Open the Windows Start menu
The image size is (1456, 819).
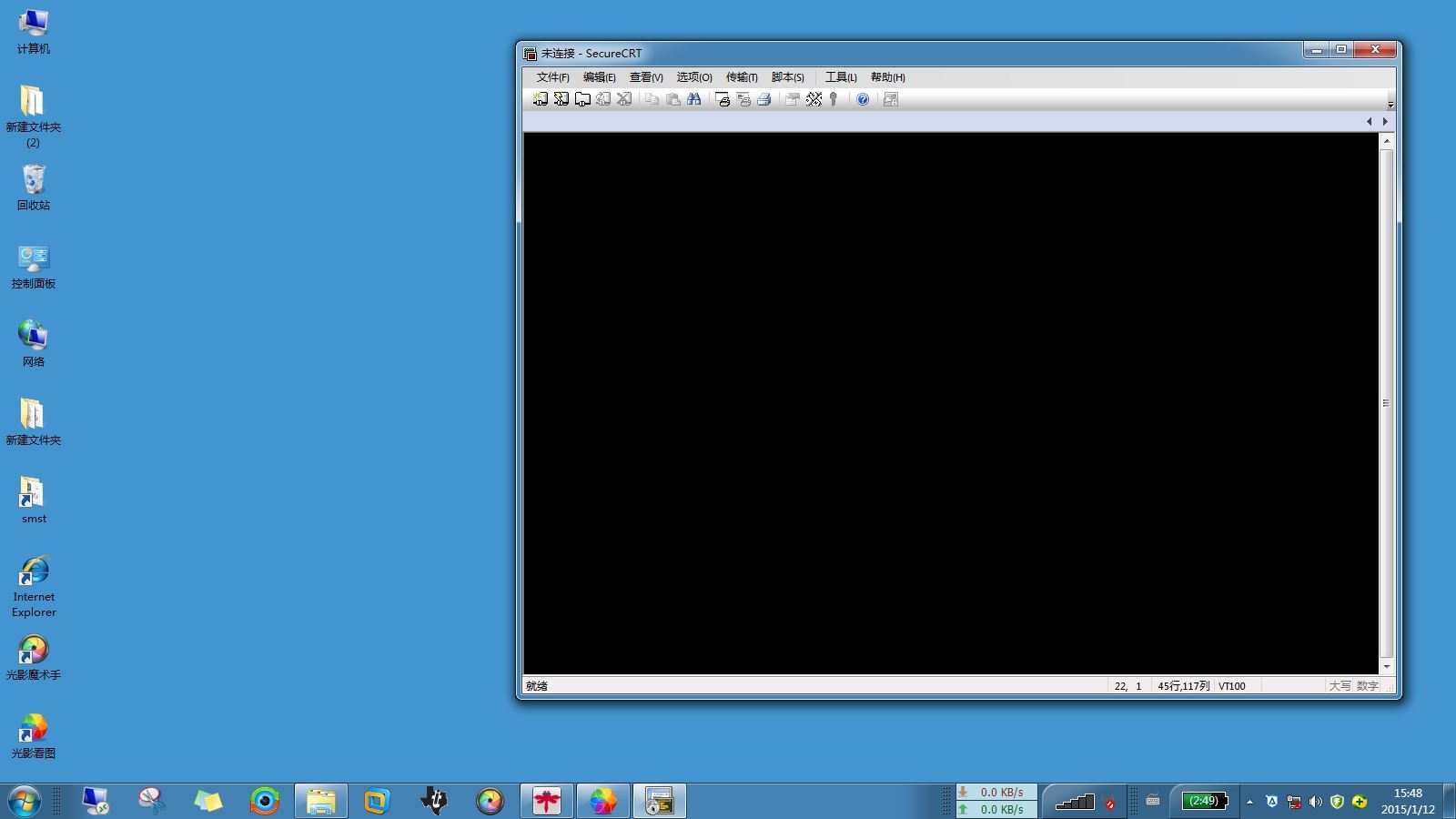click(x=25, y=801)
